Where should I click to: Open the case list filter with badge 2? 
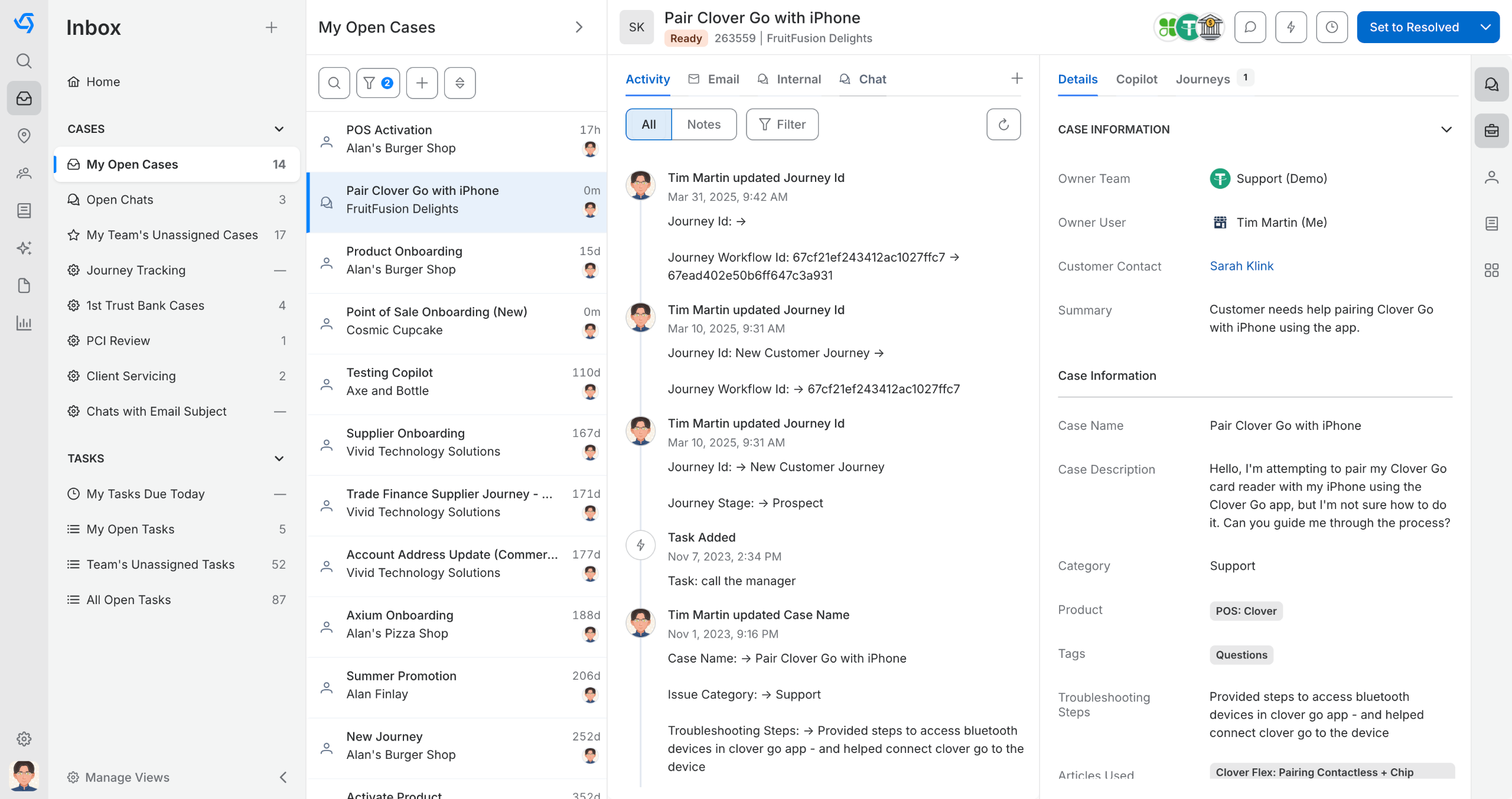coord(377,83)
